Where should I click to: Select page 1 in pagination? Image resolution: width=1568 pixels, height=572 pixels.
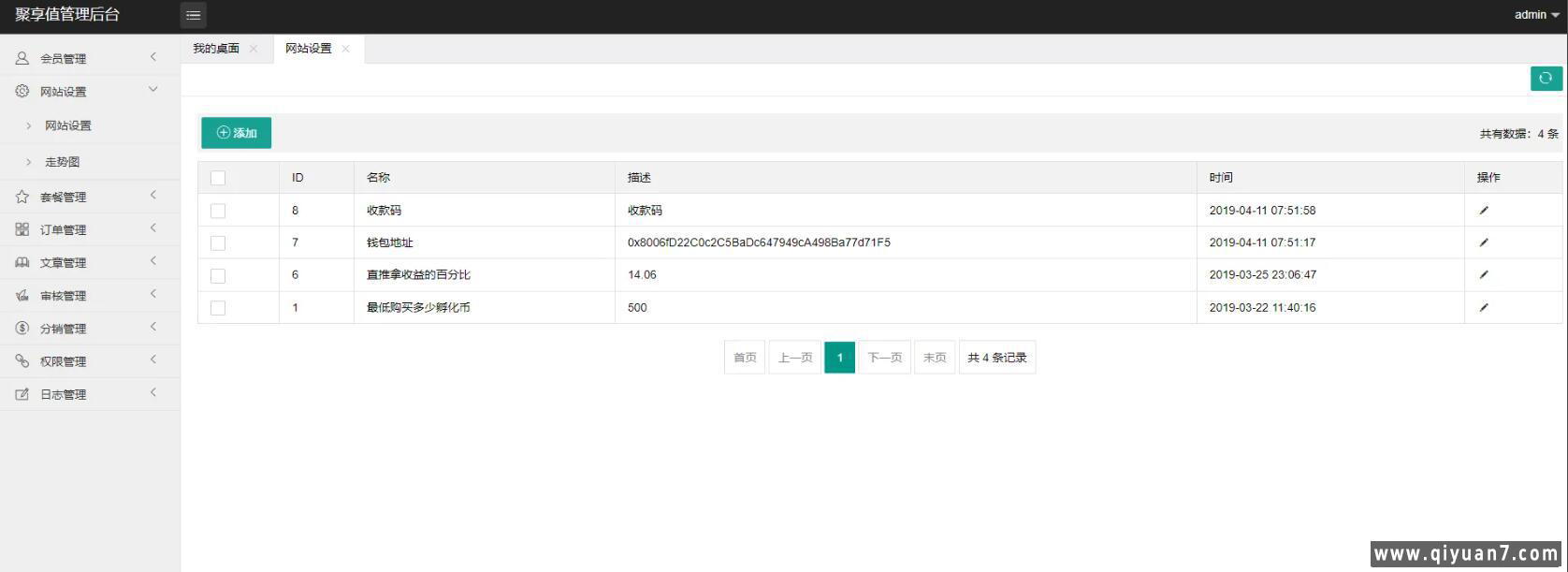(x=839, y=358)
